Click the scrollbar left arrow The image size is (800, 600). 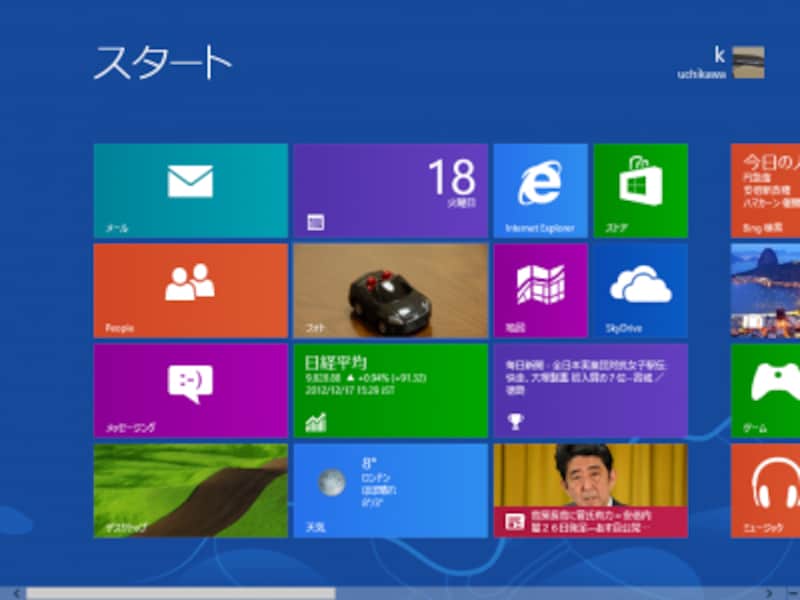tap(17, 593)
